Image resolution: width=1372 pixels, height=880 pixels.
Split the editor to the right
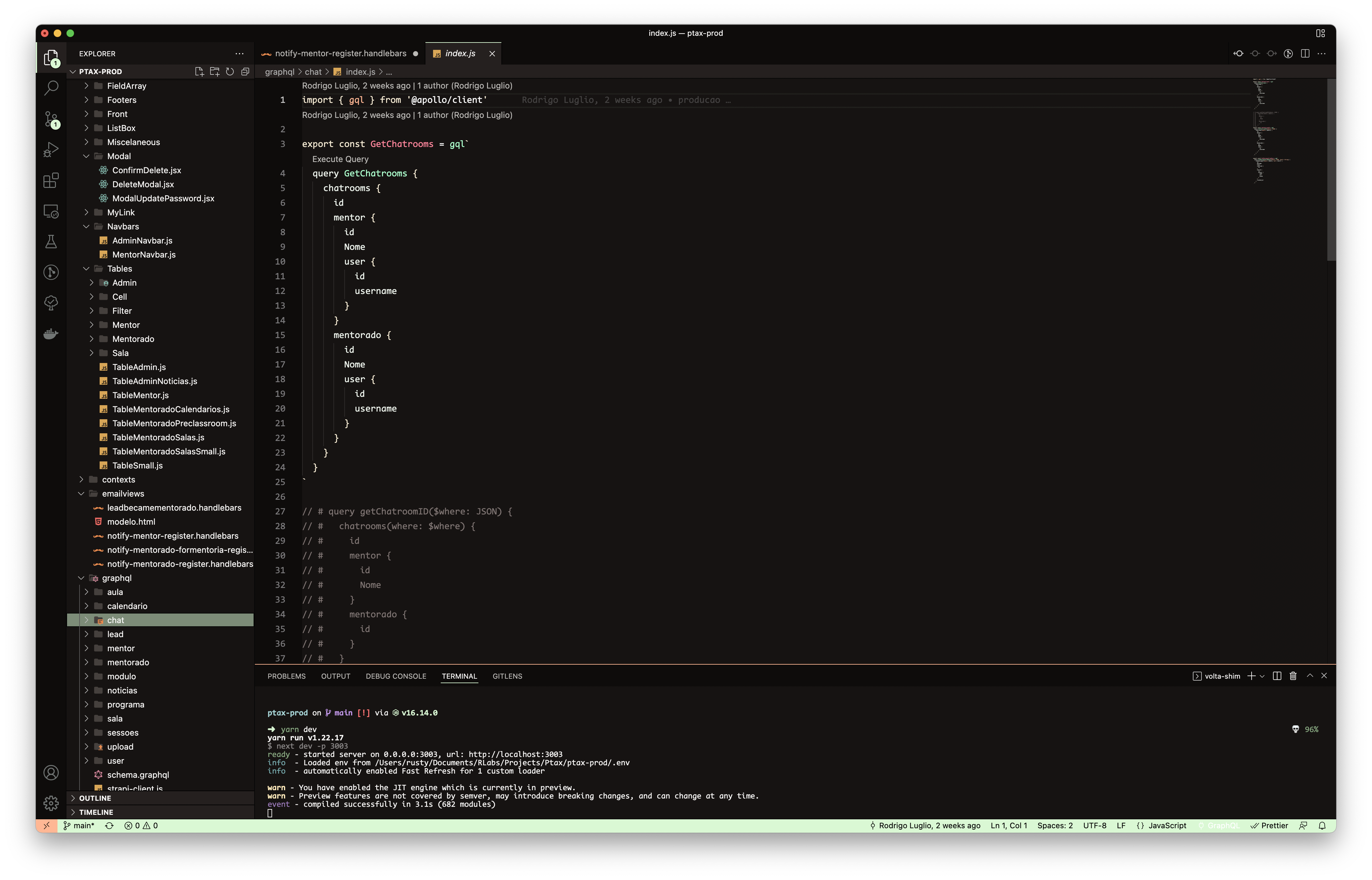click(1305, 53)
